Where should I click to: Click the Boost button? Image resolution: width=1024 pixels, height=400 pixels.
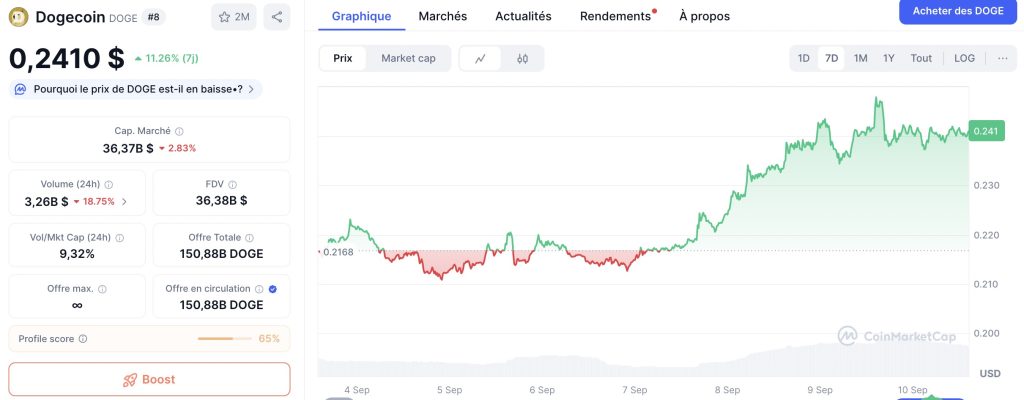pos(149,379)
